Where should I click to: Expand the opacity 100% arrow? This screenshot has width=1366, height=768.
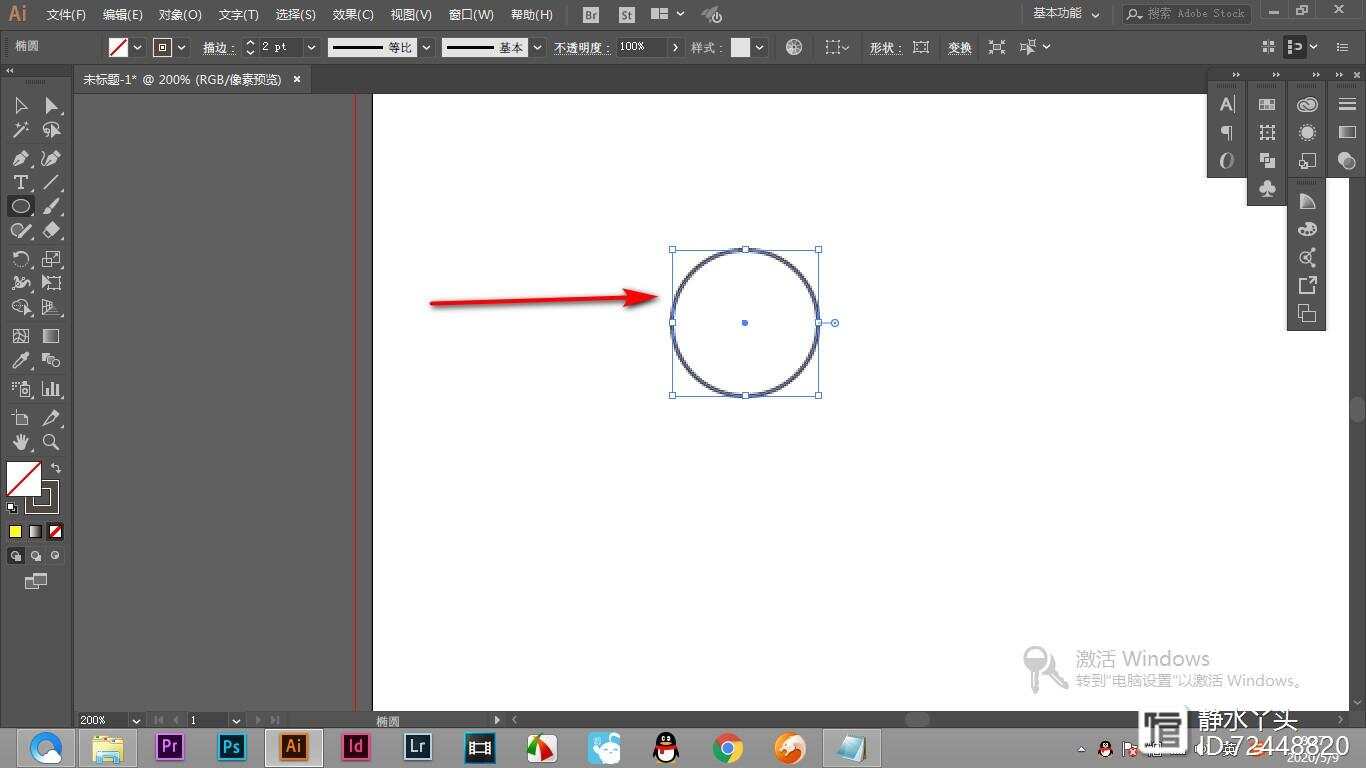click(676, 47)
